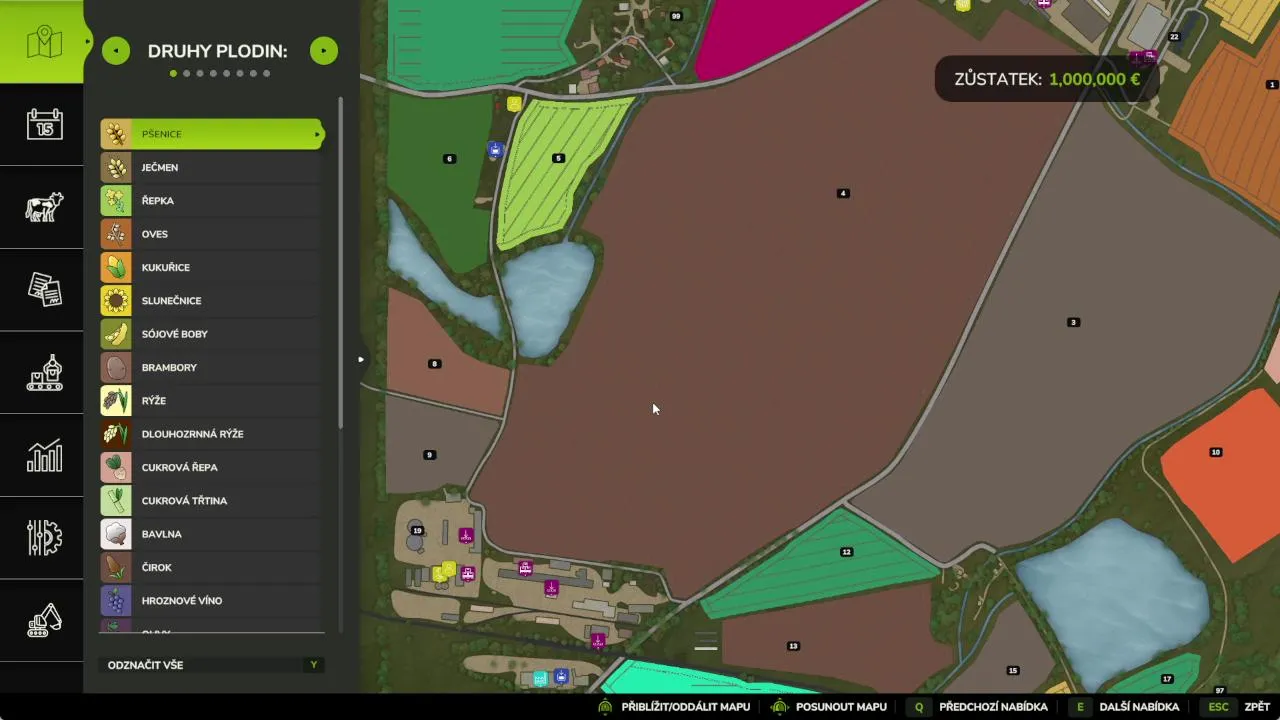Click yellow map marker above field 5
Viewport: 1280px width, 720px height.
tap(514, 103)
